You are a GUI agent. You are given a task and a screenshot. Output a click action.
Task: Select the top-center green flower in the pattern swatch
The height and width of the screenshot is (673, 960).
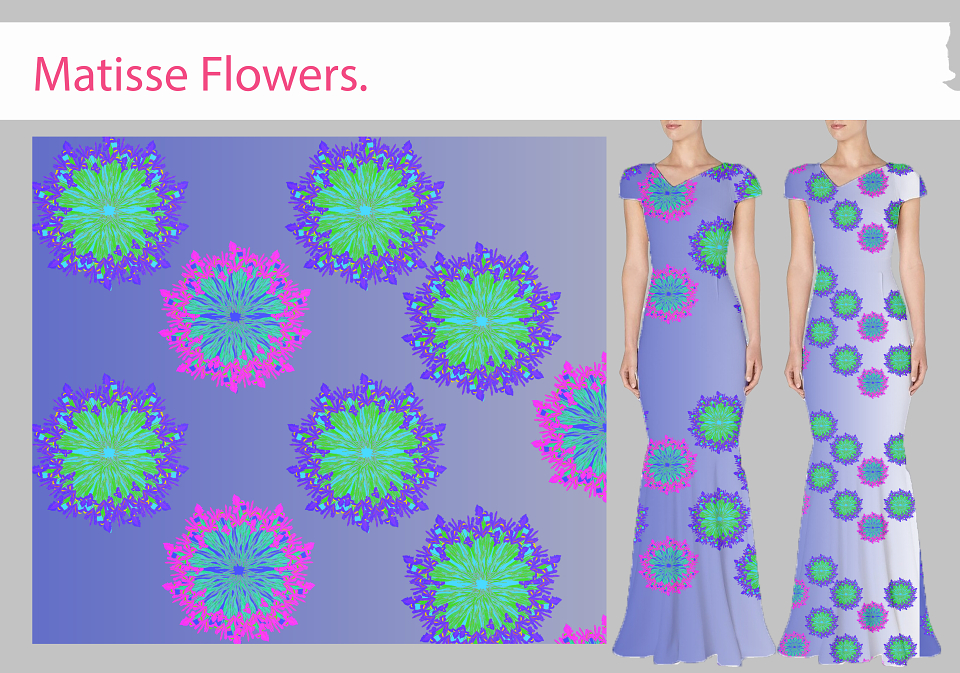tap(366, 212)
